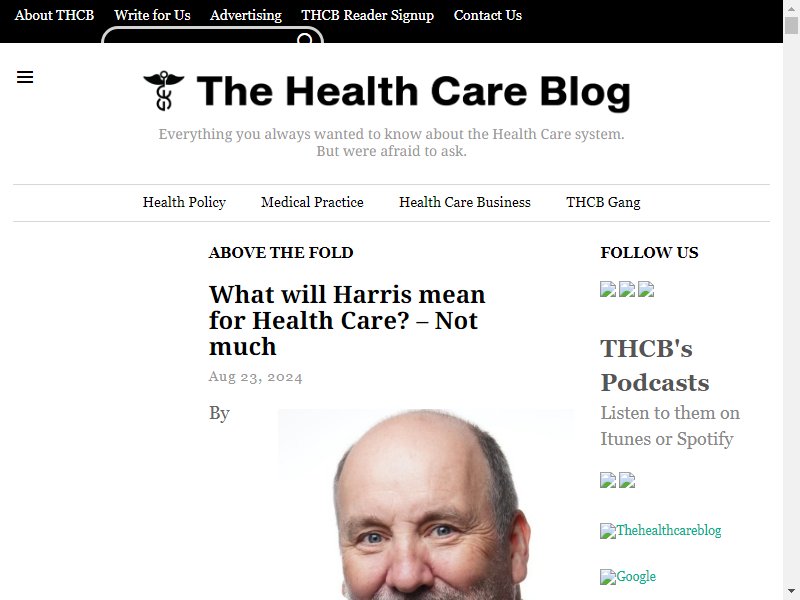Click the Contact Us link
This screenshot has width=800, height=600.
pyautogui.click(x=488, y=15)
